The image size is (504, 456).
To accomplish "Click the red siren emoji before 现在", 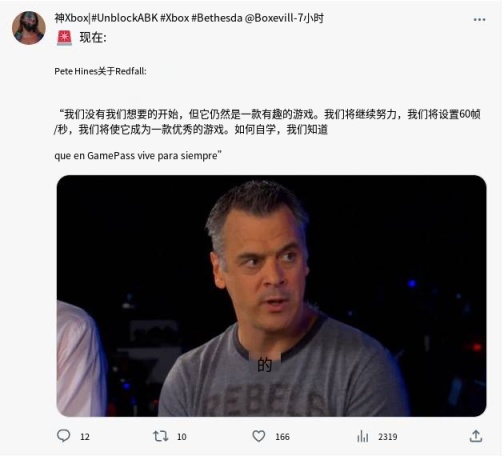I will 64,38.
